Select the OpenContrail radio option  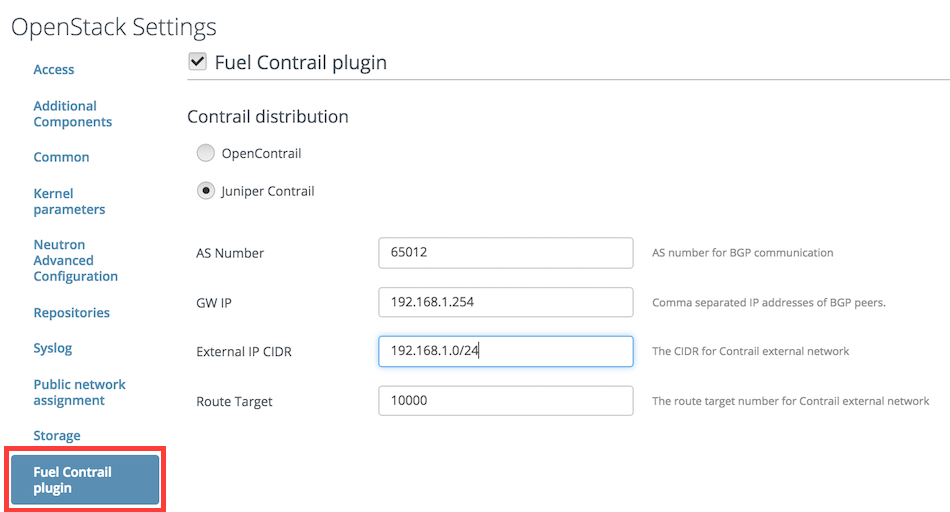(205, 153)
